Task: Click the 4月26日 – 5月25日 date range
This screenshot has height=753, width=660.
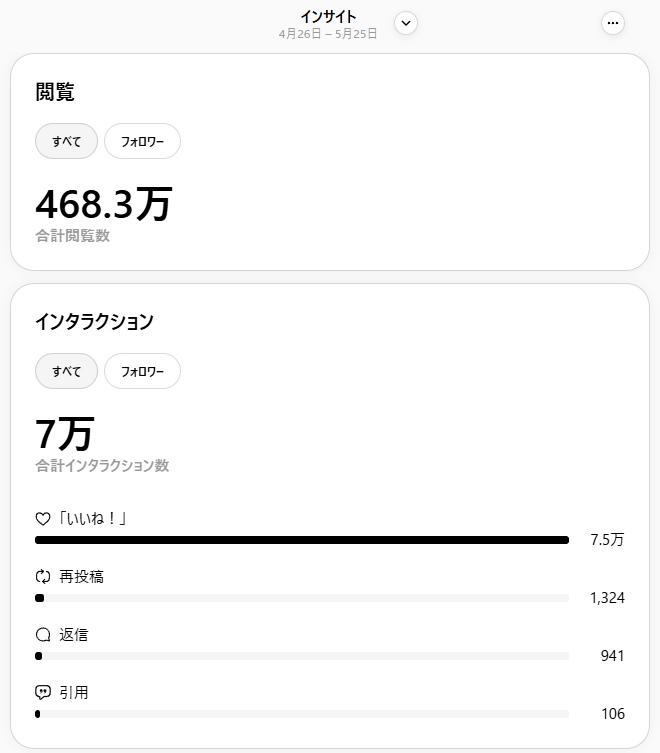Action: tap(328, 34)
